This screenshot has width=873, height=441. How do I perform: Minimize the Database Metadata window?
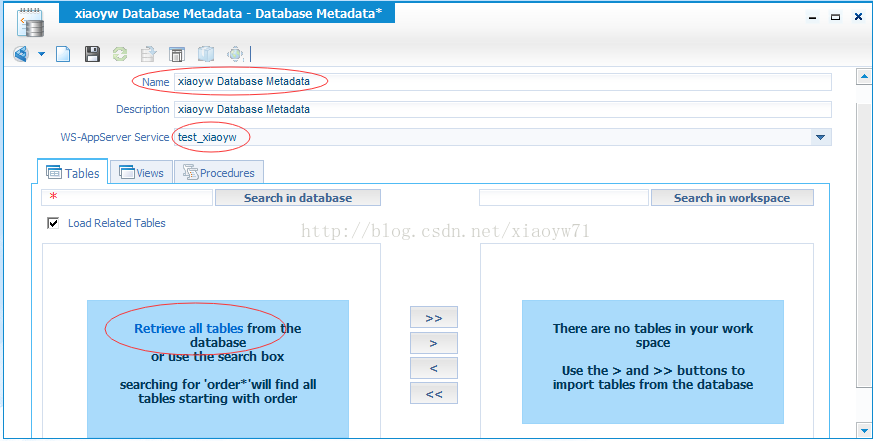point(812,17)
